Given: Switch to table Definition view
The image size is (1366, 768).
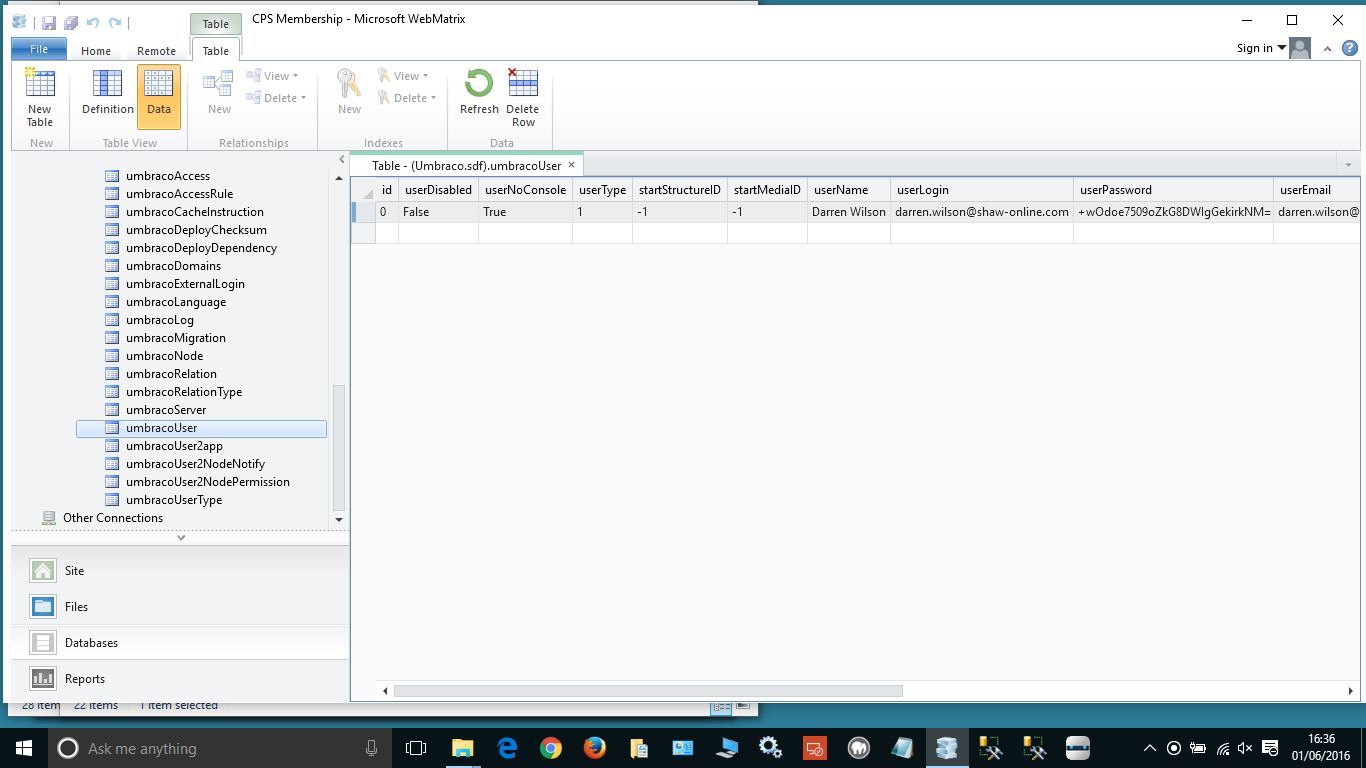Looking at the screenshot, I should [107, 97].
